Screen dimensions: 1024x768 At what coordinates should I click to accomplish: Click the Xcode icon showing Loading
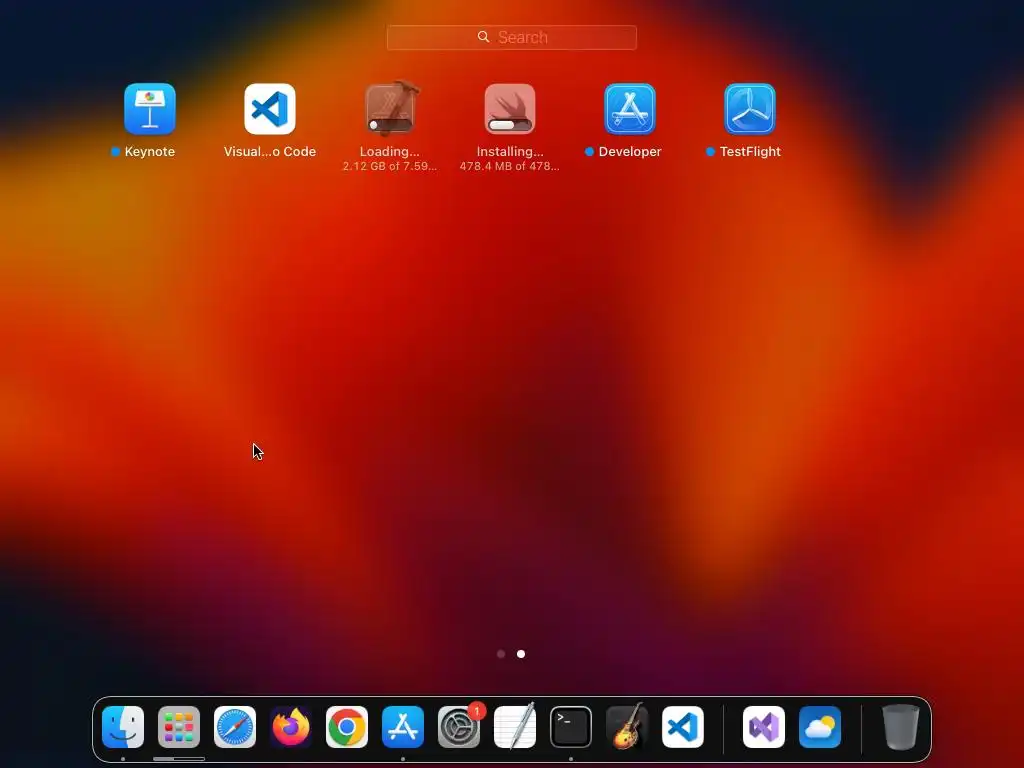[x=390, y=108]
